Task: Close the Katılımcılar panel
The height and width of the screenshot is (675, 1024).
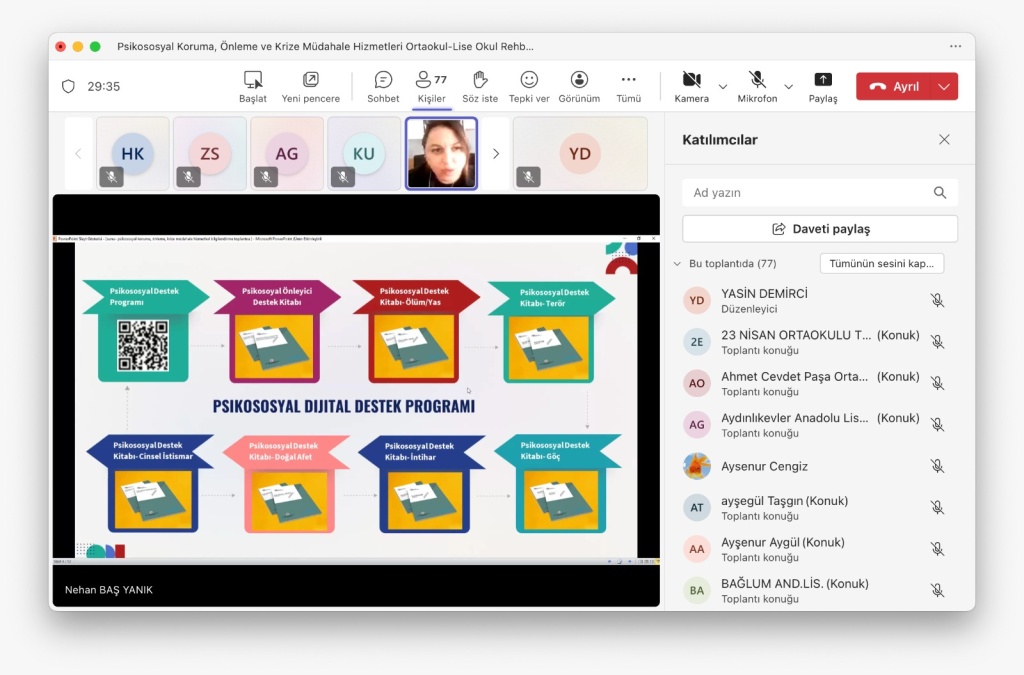Action: [x=944, y=140]
